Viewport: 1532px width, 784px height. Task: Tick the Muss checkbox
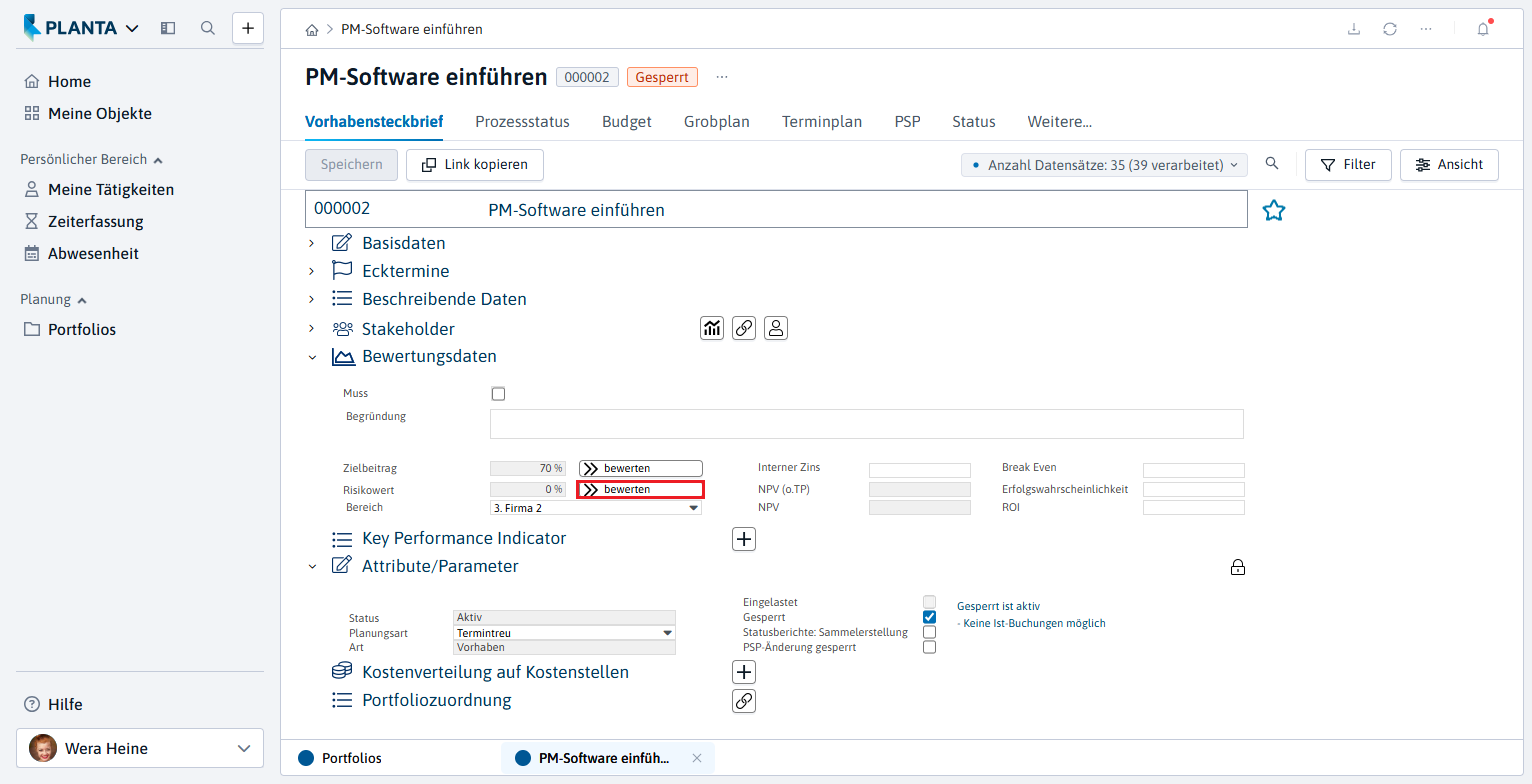pyautogui.click(x=498, y=394)
